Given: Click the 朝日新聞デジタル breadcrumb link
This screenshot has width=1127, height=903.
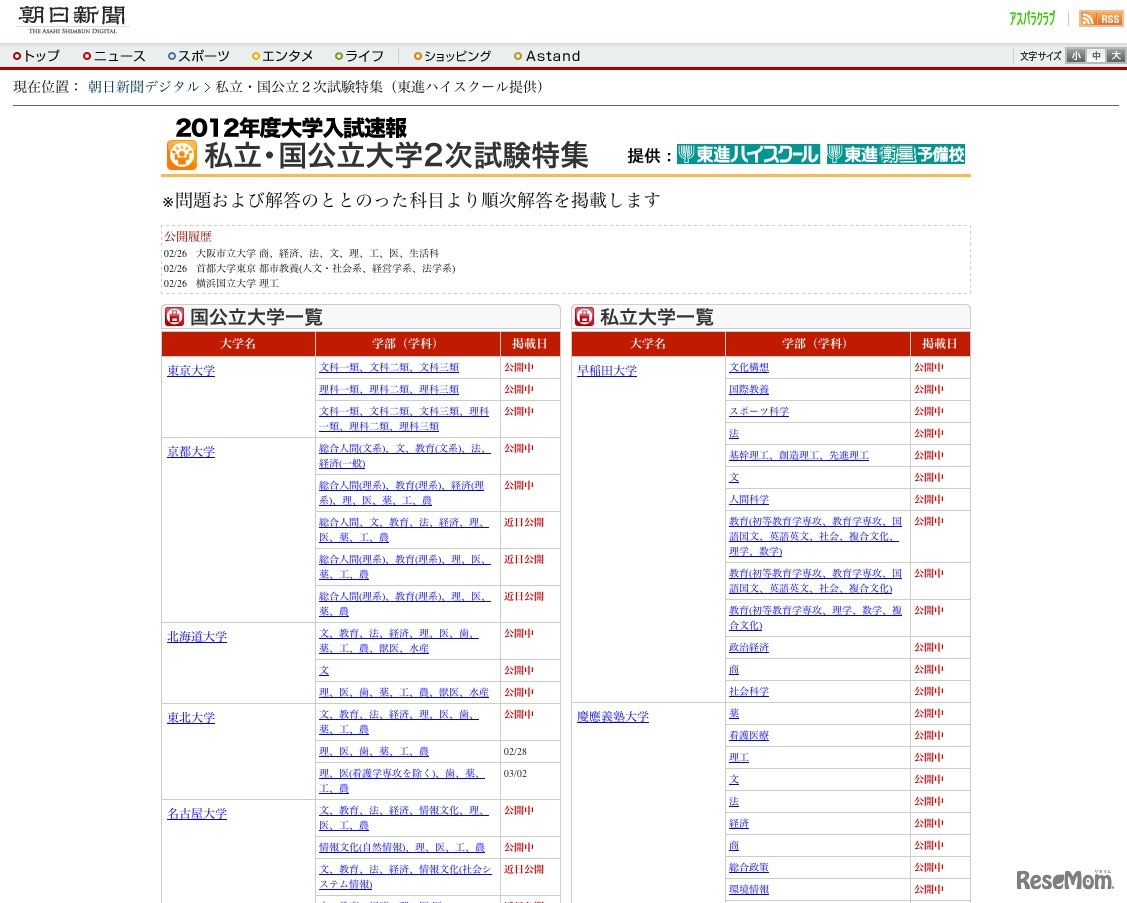Looking at the screenshot, I should [x=143, y=87].
